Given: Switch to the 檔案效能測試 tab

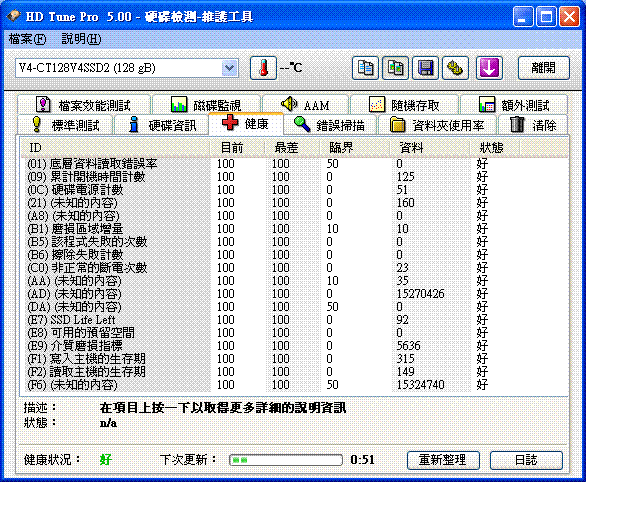Looking at the screenshot, I should (84, 105).
